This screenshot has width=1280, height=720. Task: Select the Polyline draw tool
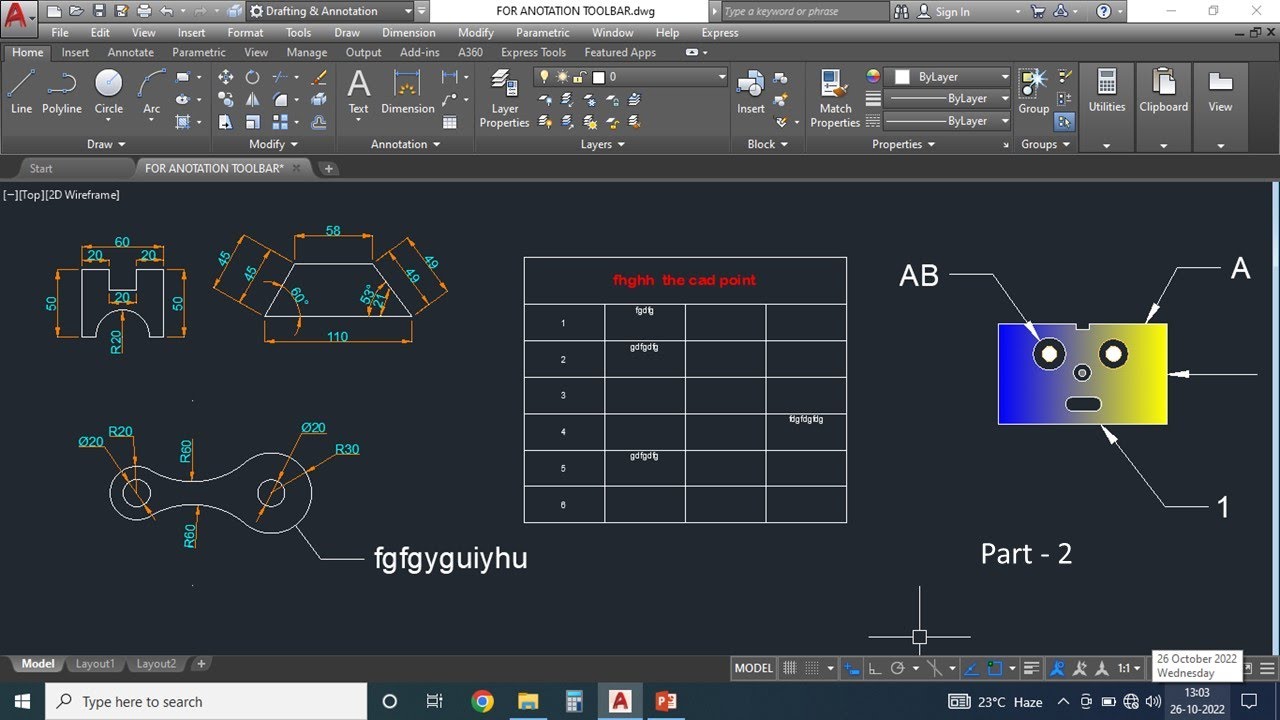click(62, 91)
